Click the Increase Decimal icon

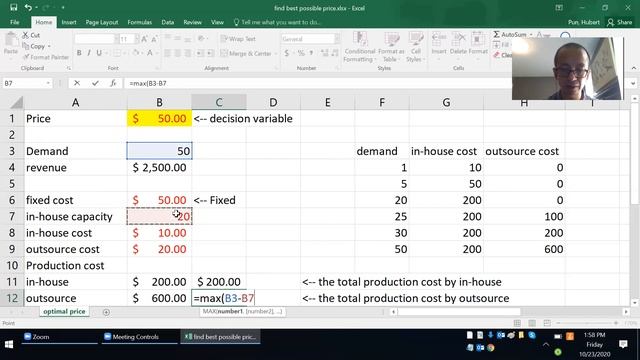325,53
